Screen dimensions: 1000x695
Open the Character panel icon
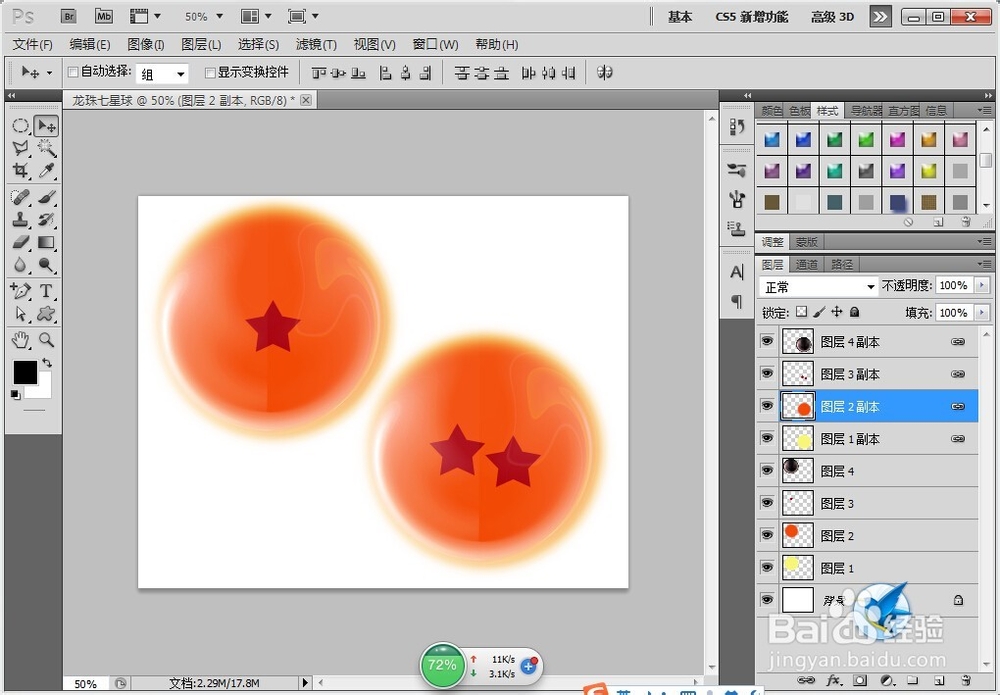(737, 272)
